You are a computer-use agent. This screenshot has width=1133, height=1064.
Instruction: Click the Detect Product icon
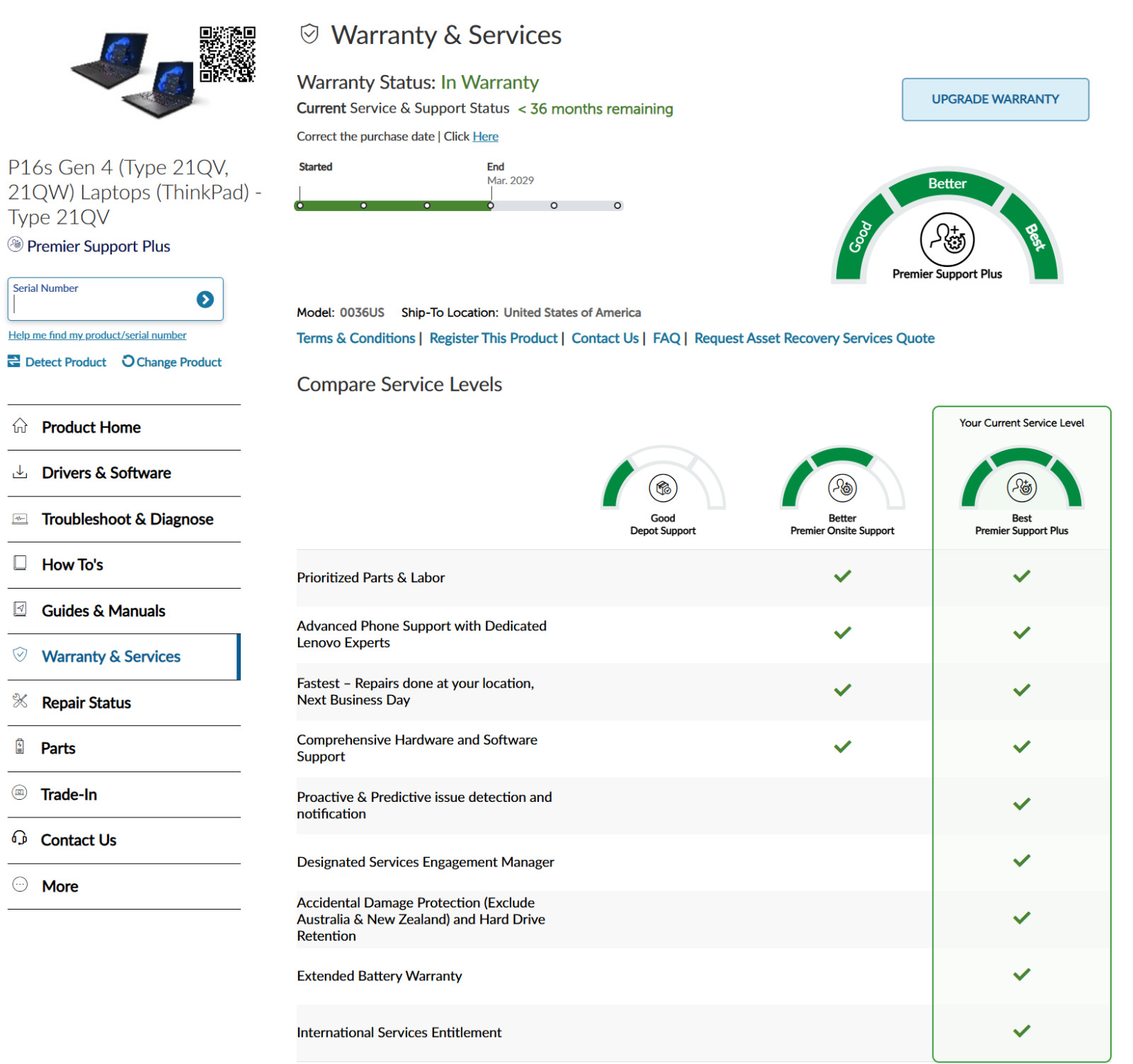(14, 362)
